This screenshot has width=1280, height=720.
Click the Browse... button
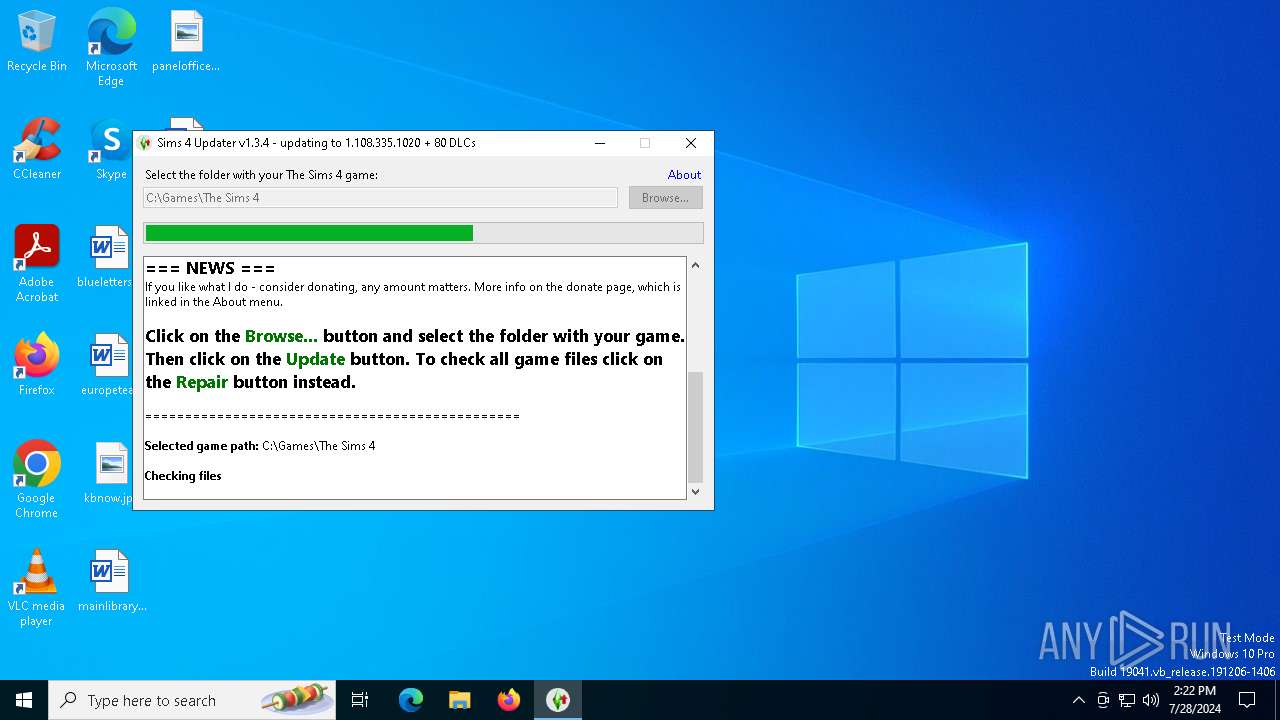(665, 198)
